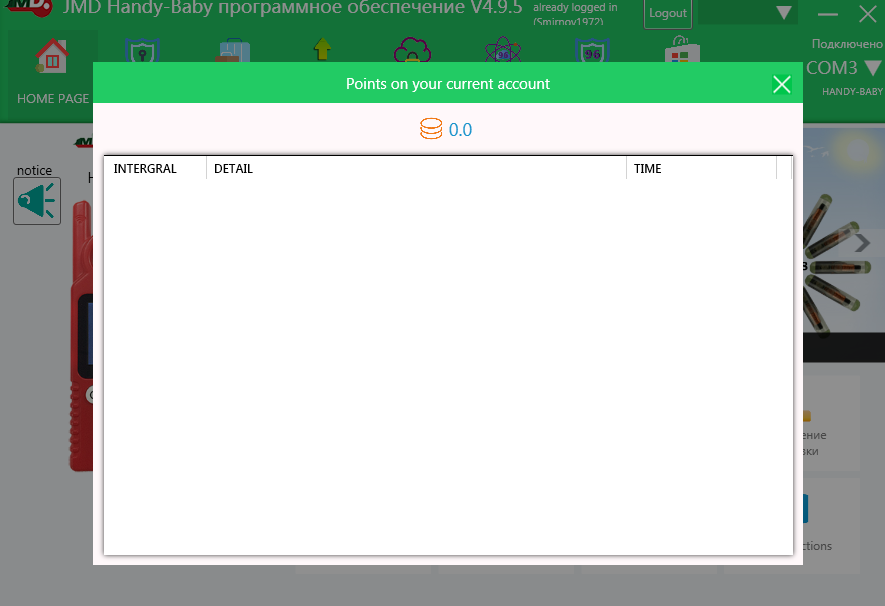Expand the COM3 port dropdown
The height and width of the screenshot is (606, 885).
pos(873,68)
